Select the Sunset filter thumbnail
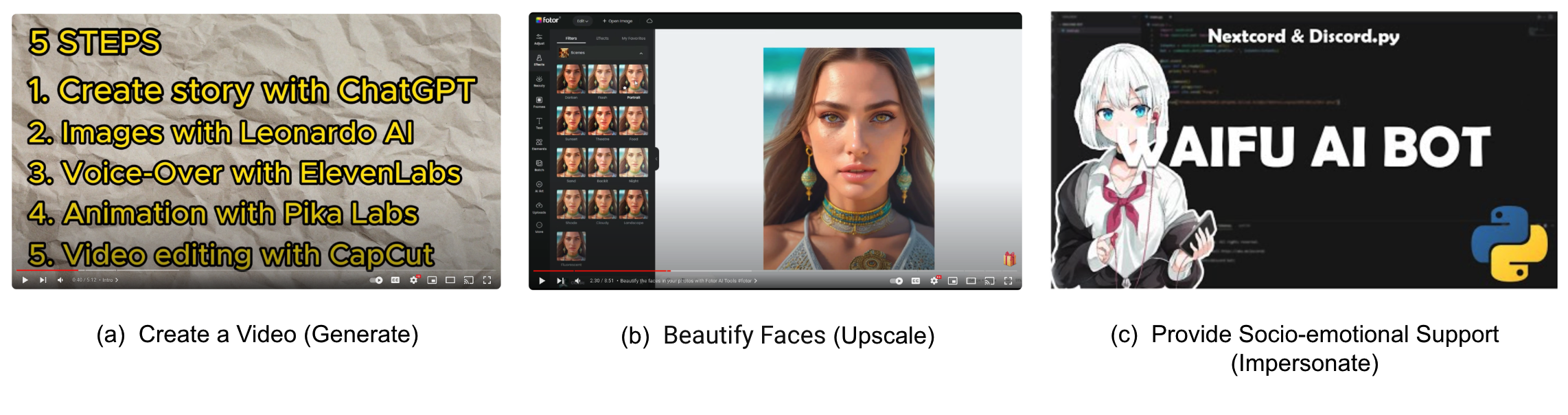 tap(570, 120)
